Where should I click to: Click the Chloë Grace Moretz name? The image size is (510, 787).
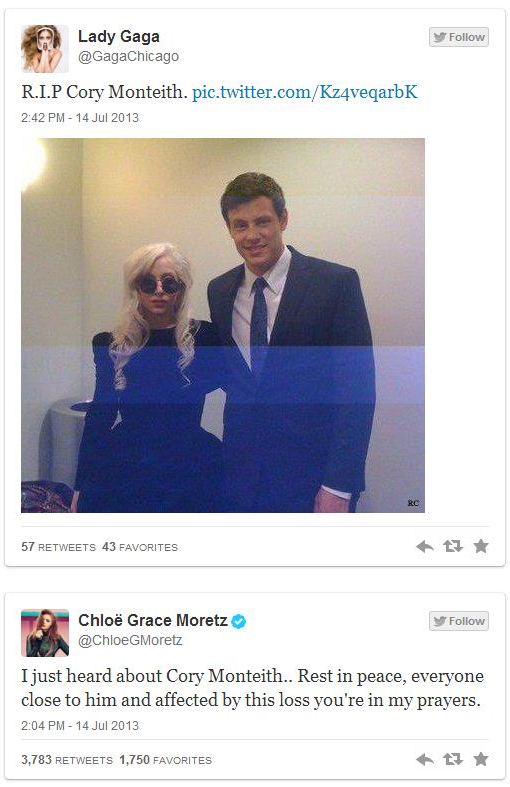click(x=153, y=620)
